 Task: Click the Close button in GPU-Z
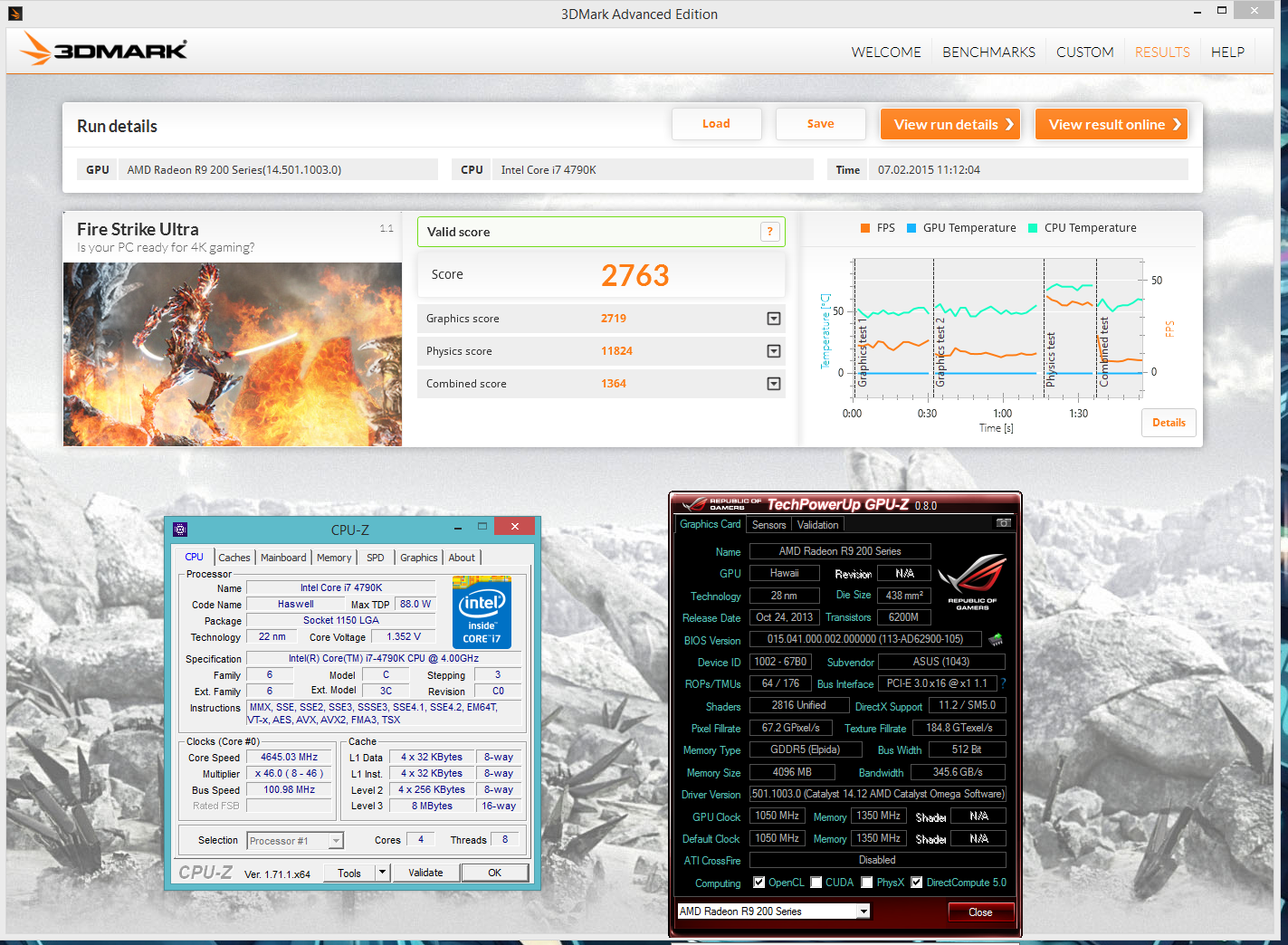pyautogui.click(x=980, y=912)
